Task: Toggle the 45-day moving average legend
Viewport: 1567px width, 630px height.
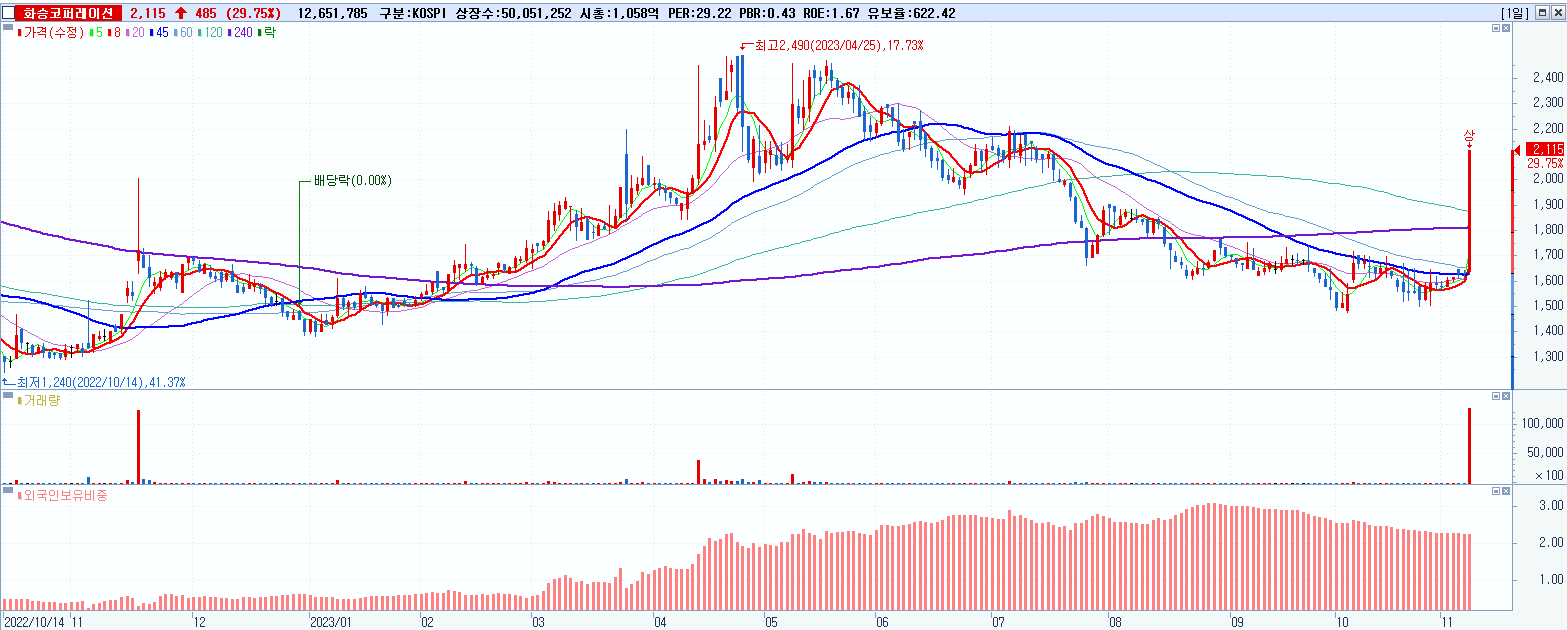Action: [x=157, y=32]
